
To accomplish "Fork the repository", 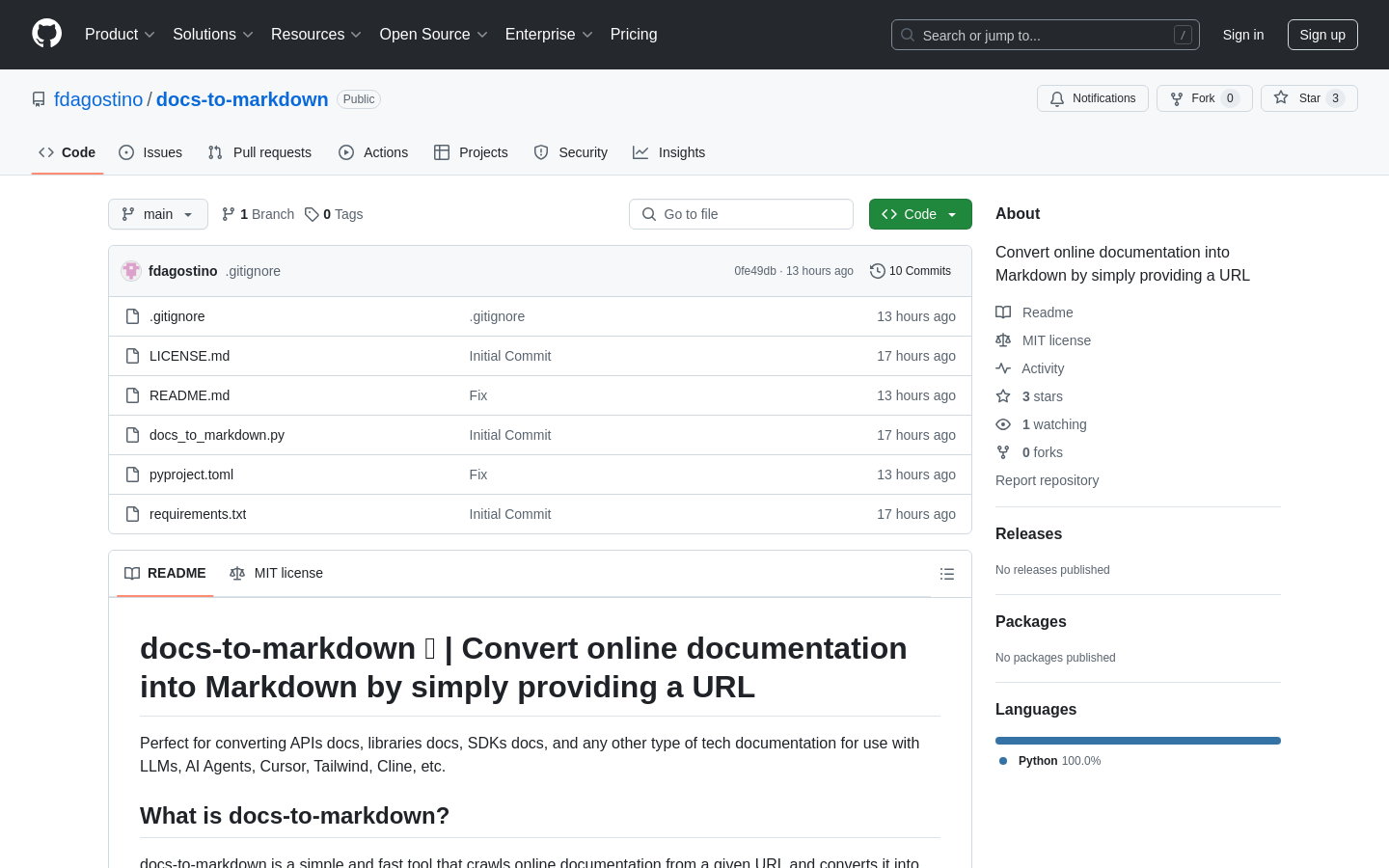I will (1205, 98).
